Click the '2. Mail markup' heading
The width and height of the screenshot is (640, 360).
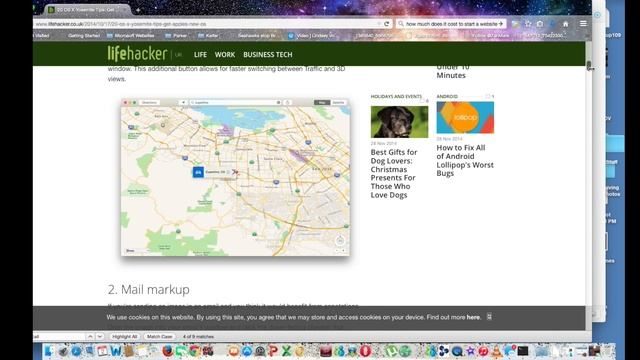coord(149,289)
